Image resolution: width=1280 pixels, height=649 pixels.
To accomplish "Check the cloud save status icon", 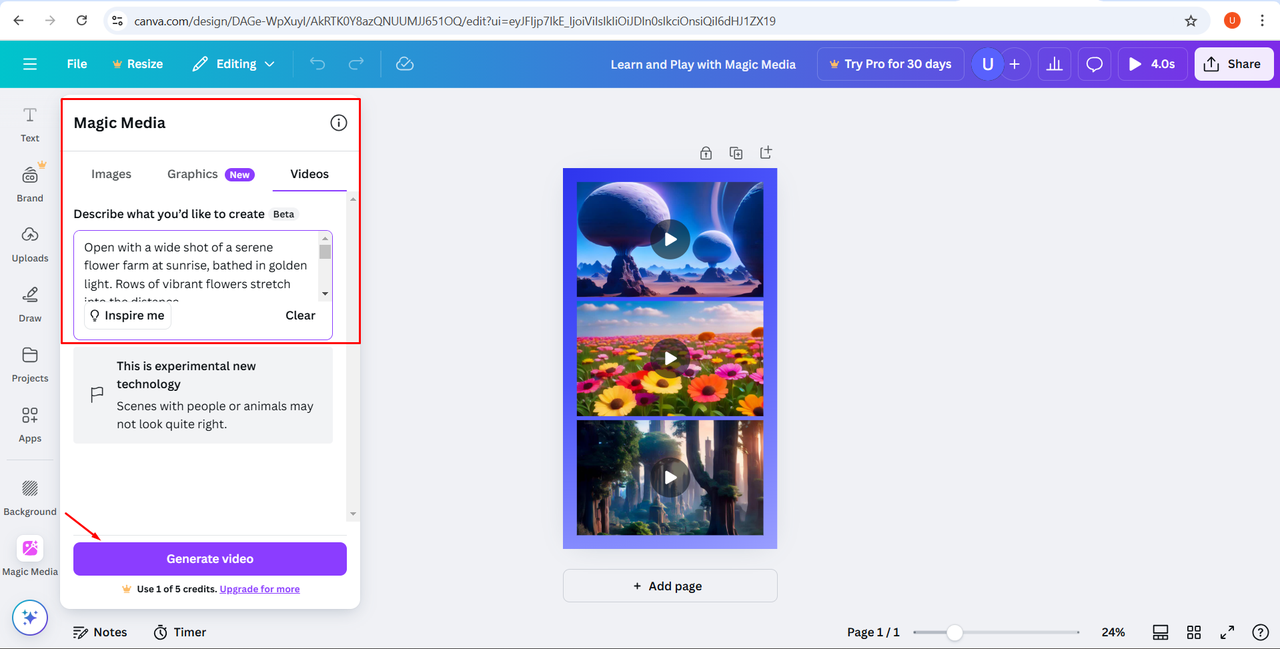I will point(405,64).
